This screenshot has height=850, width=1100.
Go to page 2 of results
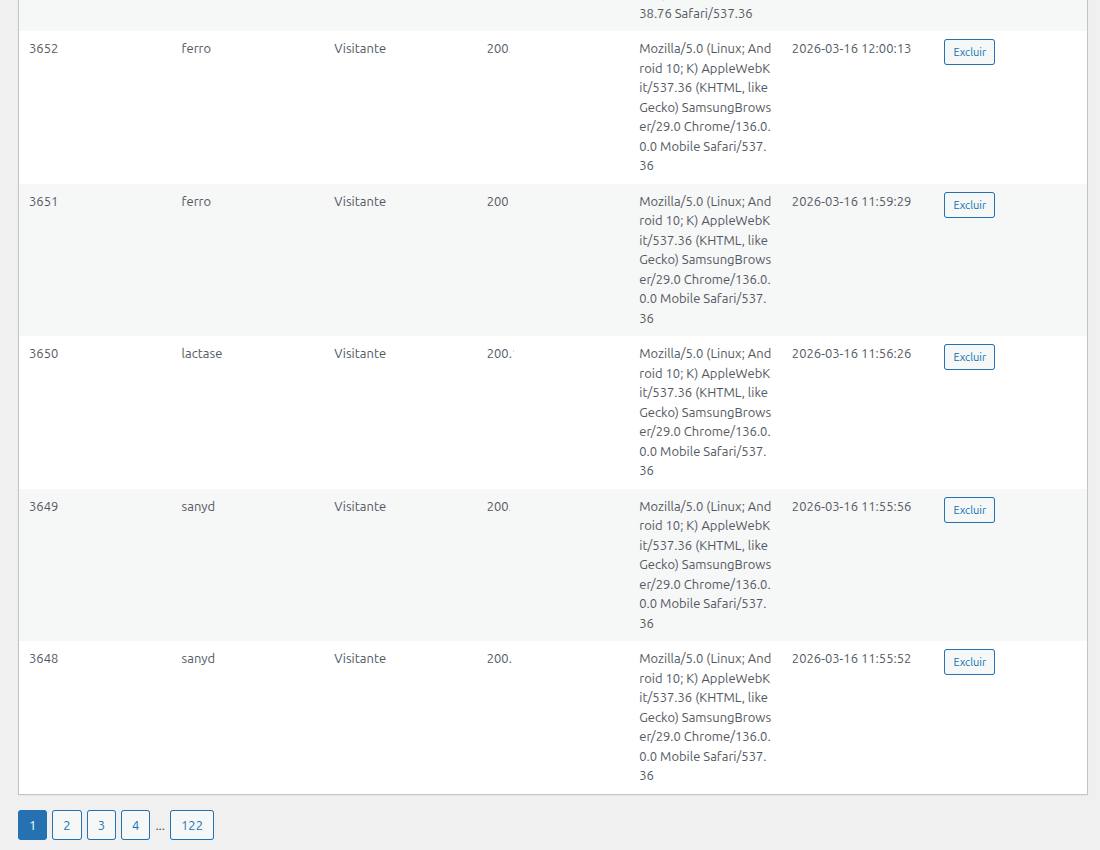[66, 825]
